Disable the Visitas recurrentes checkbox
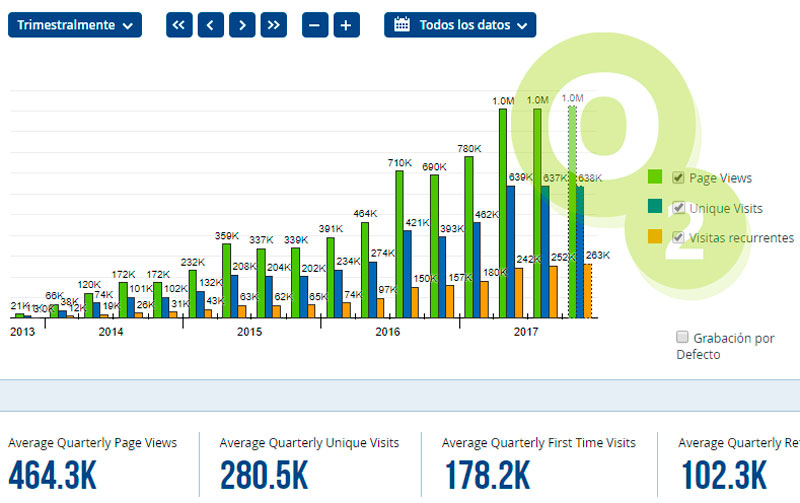The image size is (800, 503). coord(679,238)
